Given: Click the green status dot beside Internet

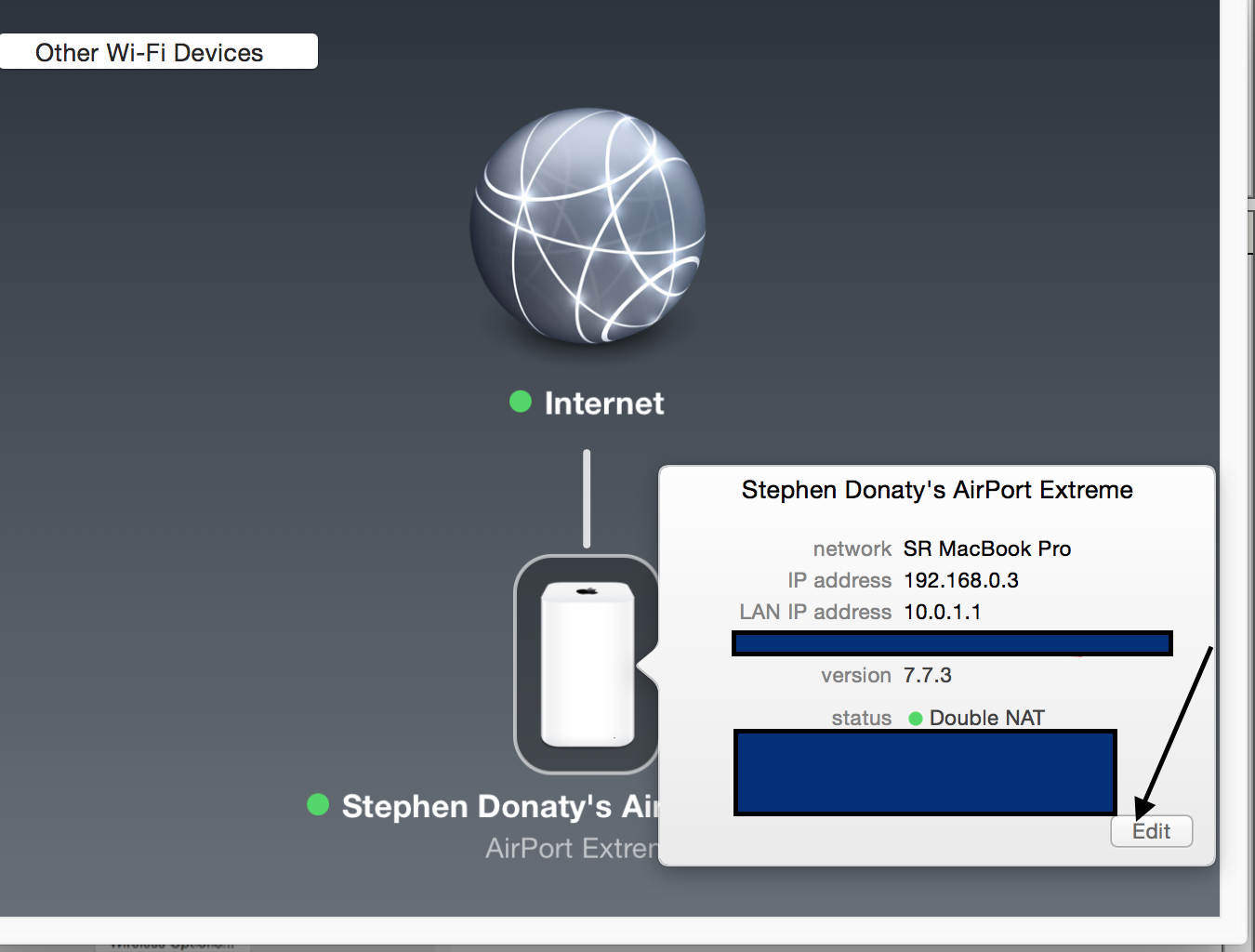Looking at the screenshot, I should pyautogui.click(x=521, y=402).
